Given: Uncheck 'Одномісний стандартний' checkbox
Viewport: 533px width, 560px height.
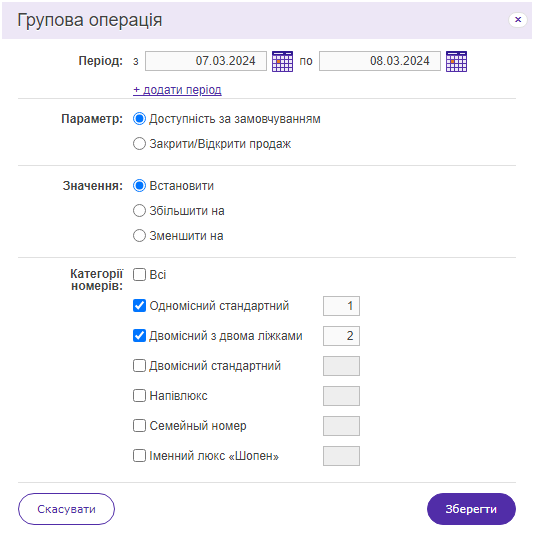Looking at the screenshot, I should pyautogui.click(x=139, y=306).
